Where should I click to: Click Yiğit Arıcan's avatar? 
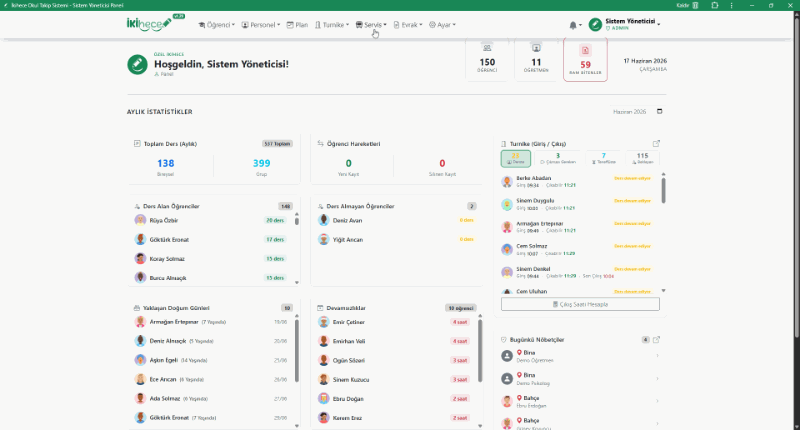[323, 239]
